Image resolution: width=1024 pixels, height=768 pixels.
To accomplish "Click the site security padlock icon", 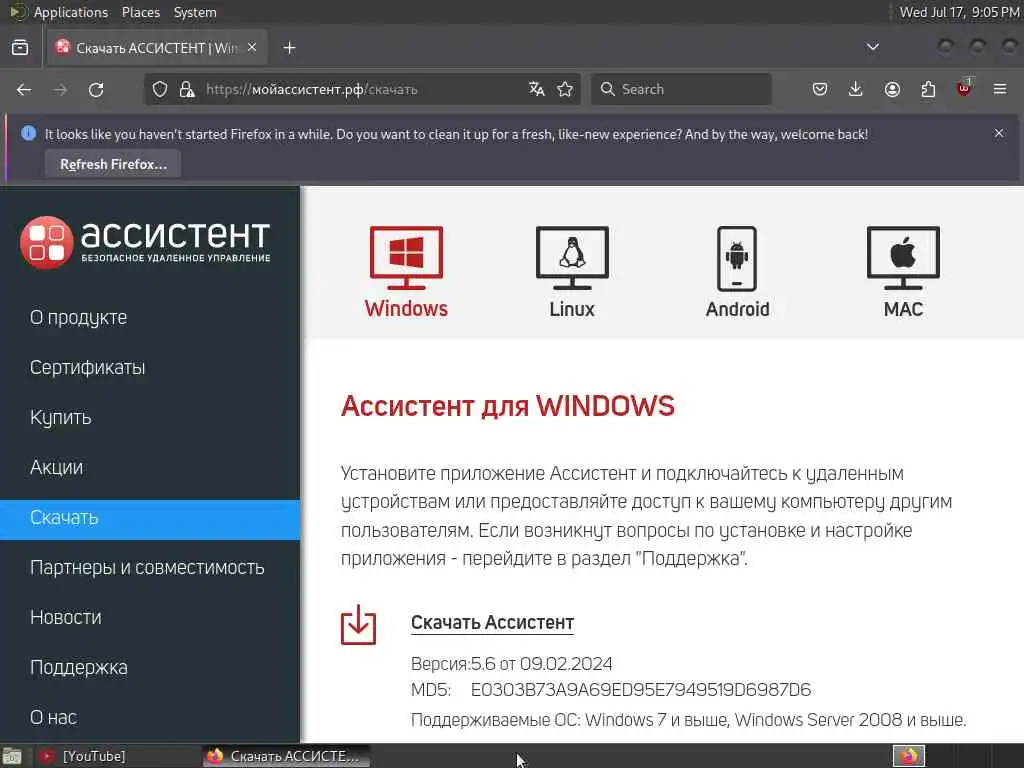I will 187,89.
